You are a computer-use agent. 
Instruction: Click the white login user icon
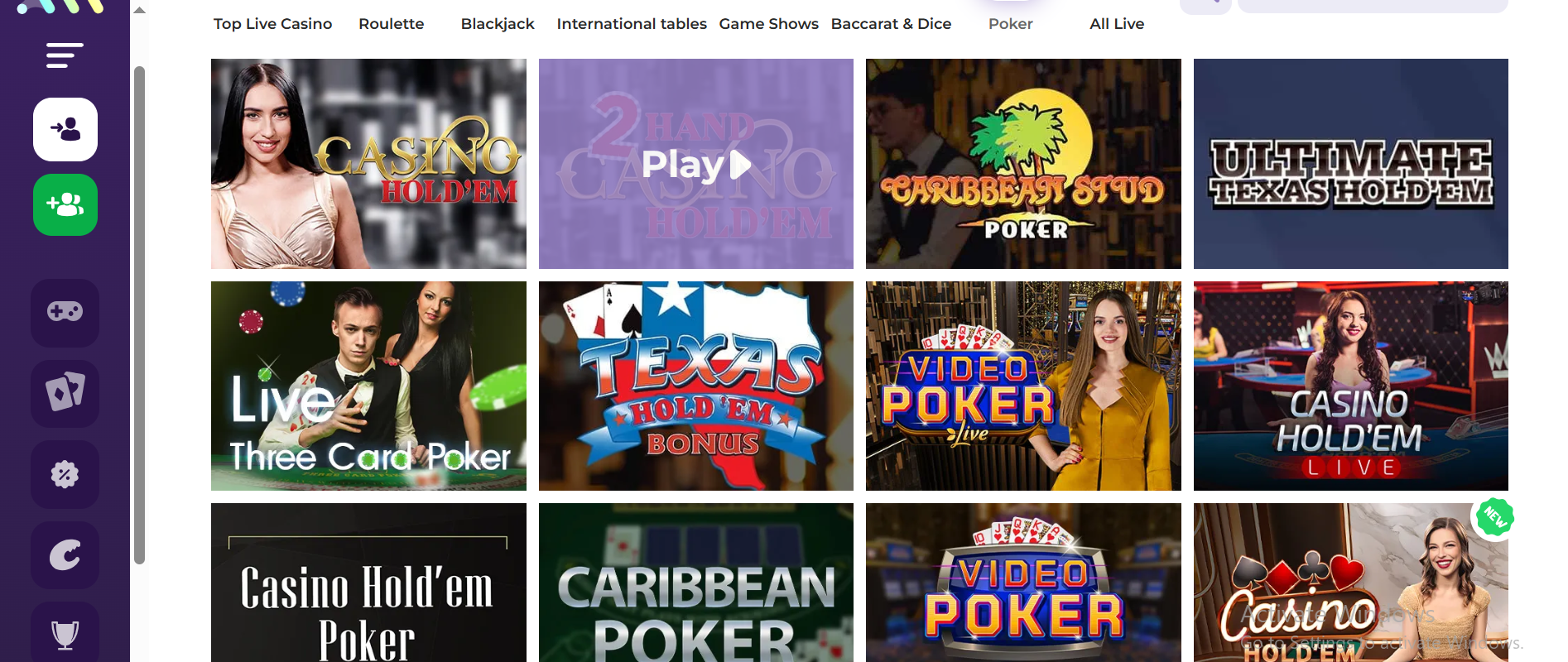pyautogui.click(x=65, y=130)
